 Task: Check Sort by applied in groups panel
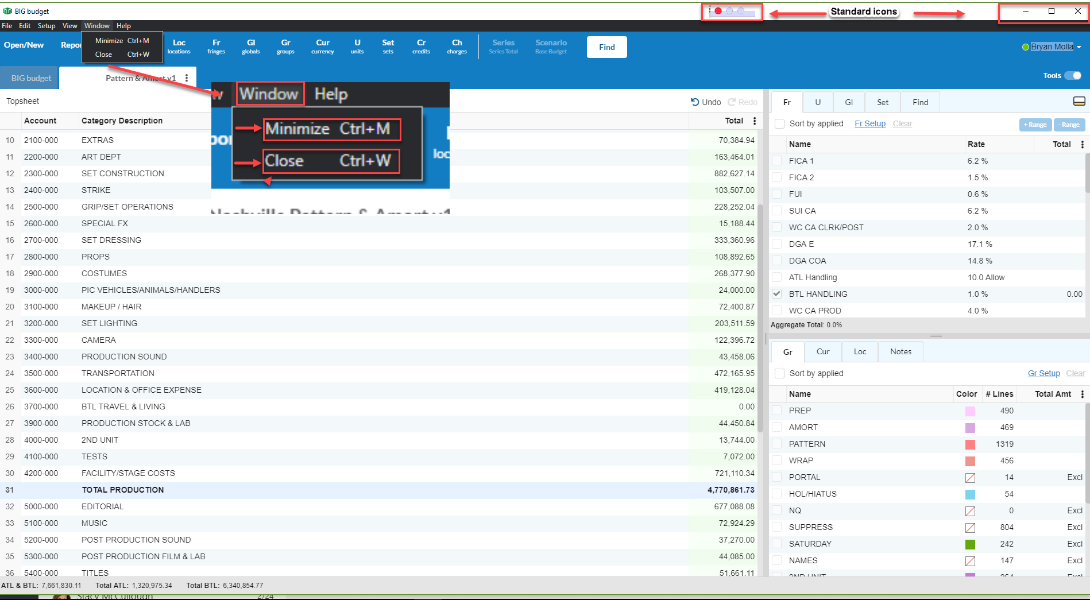pos(780,373)
